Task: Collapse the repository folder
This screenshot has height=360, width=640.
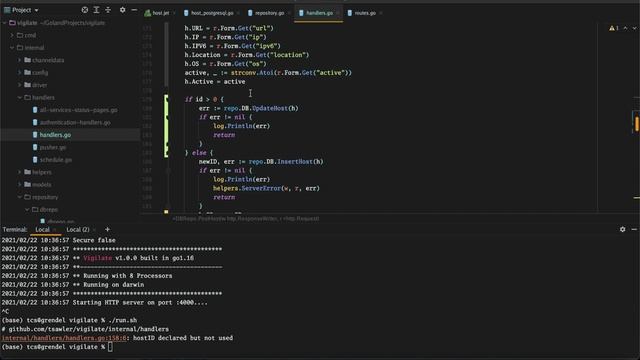Action: click(x=19, y=197)
